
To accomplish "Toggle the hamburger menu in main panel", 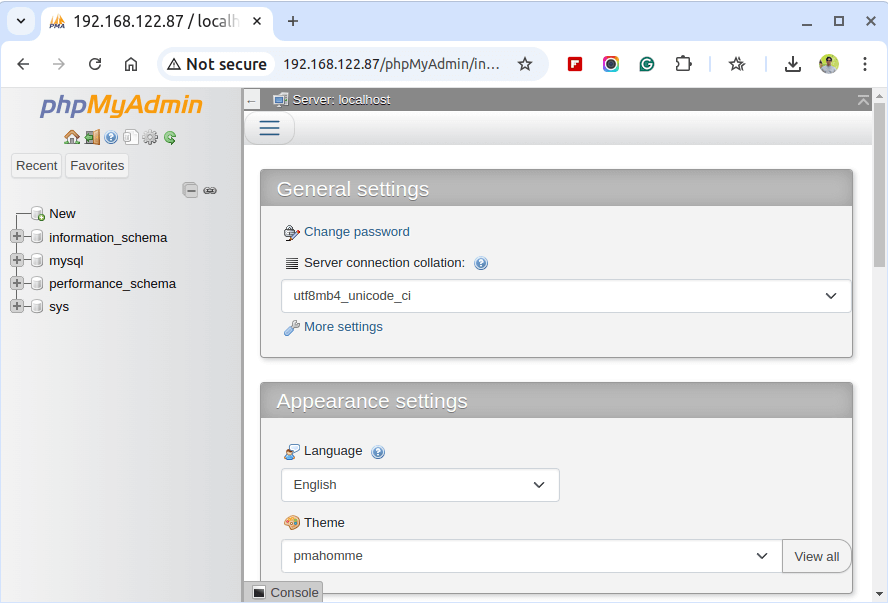I will 269,128.
